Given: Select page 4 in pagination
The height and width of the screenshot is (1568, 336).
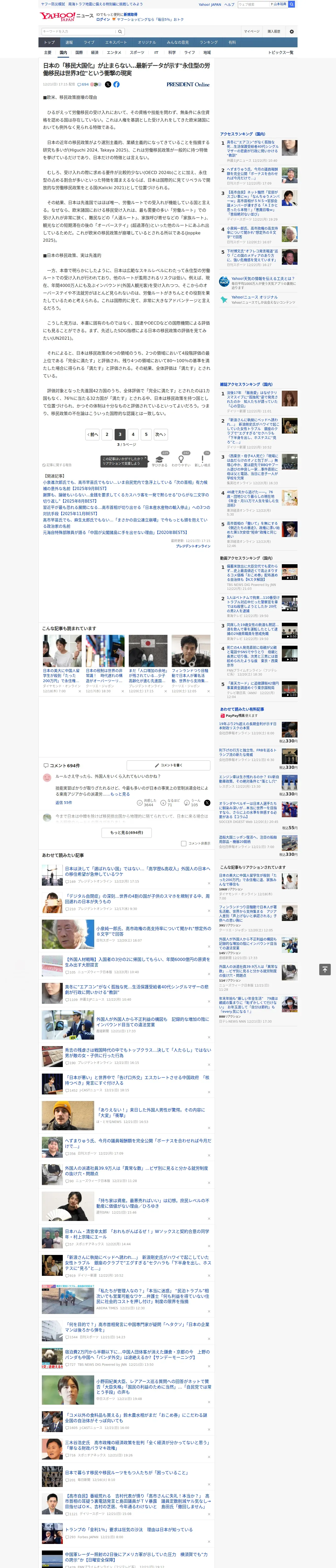Looking at the screenshot, I should 133,435.
